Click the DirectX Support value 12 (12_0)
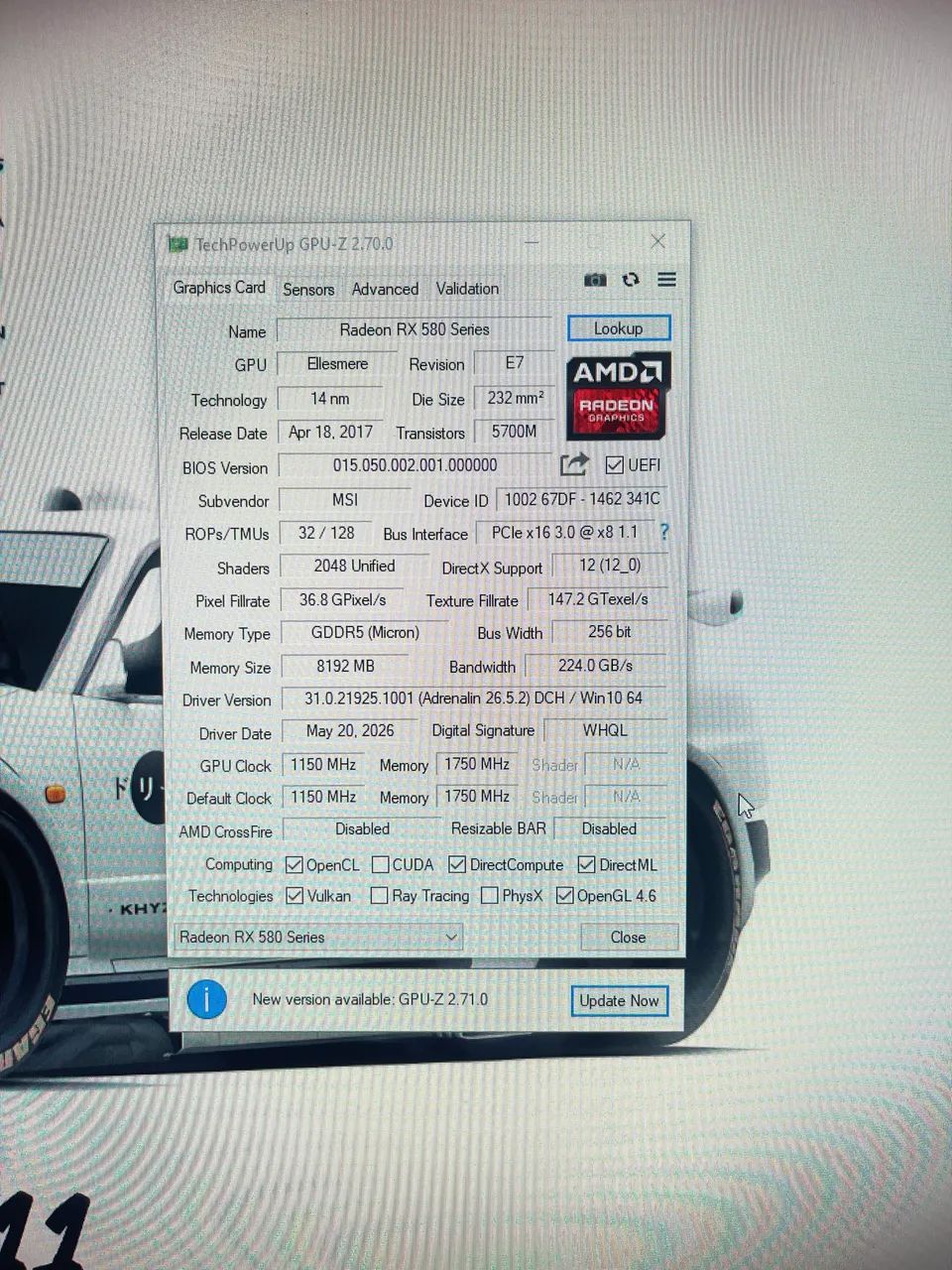Viewport: 952px width, 1270px height. pos(609,566)
